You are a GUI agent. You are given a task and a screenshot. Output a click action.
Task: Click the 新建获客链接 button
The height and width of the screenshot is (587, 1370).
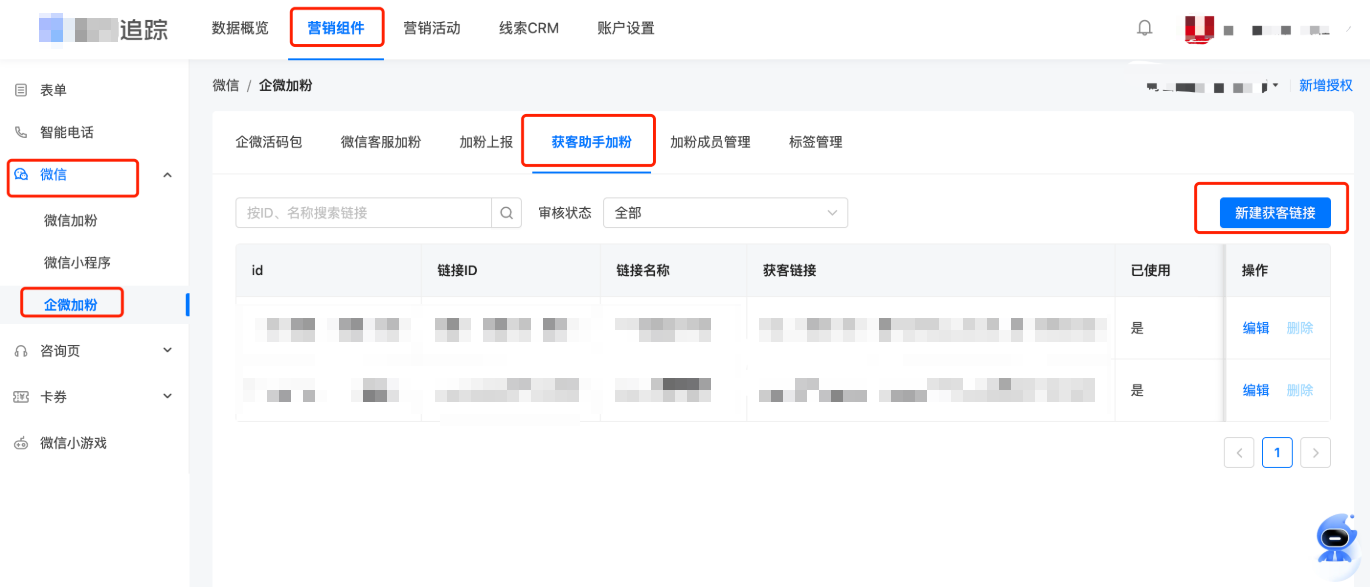[1271, 212]
